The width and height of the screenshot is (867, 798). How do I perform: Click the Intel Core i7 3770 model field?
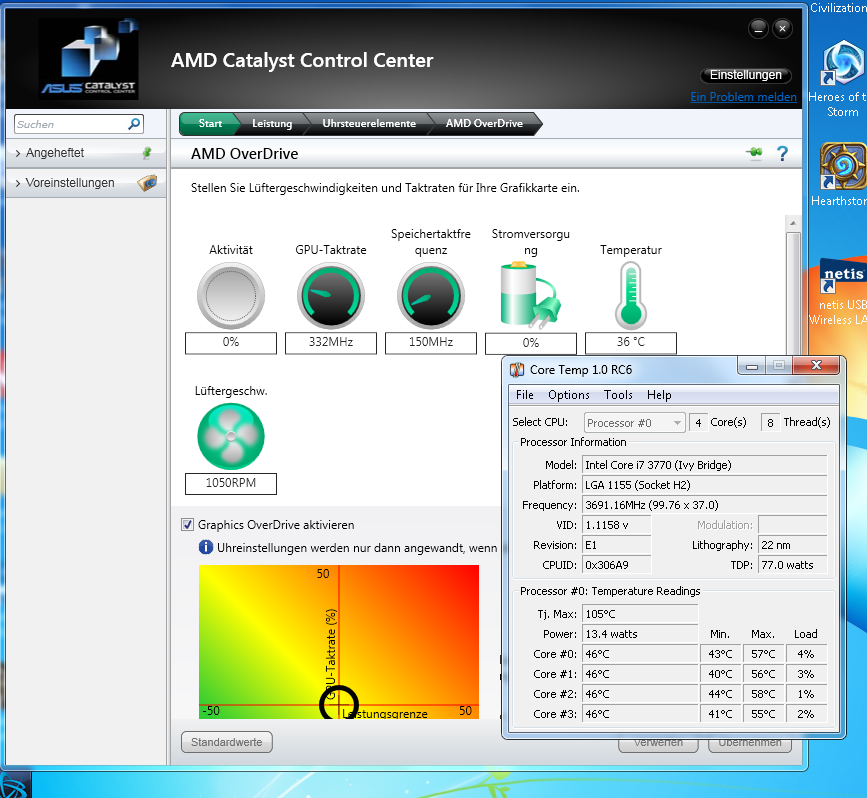(x=704, y=465)
